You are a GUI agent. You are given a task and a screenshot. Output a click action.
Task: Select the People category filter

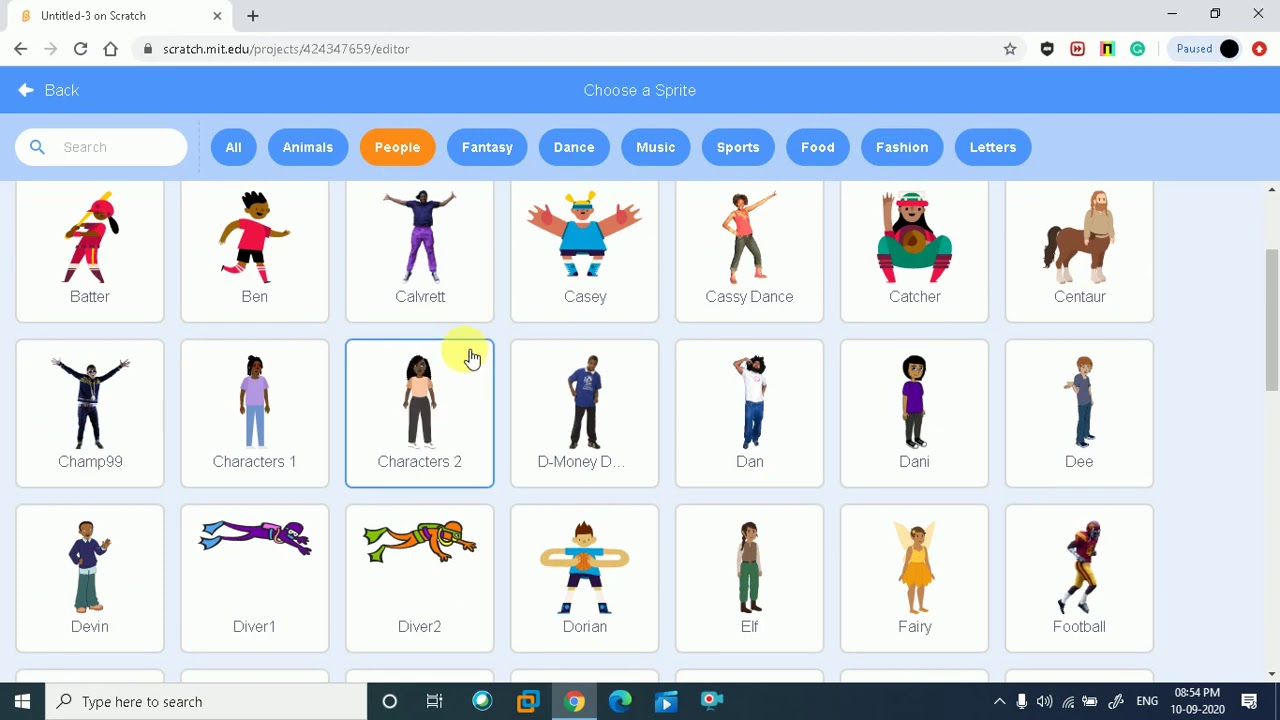click(397, 147)
